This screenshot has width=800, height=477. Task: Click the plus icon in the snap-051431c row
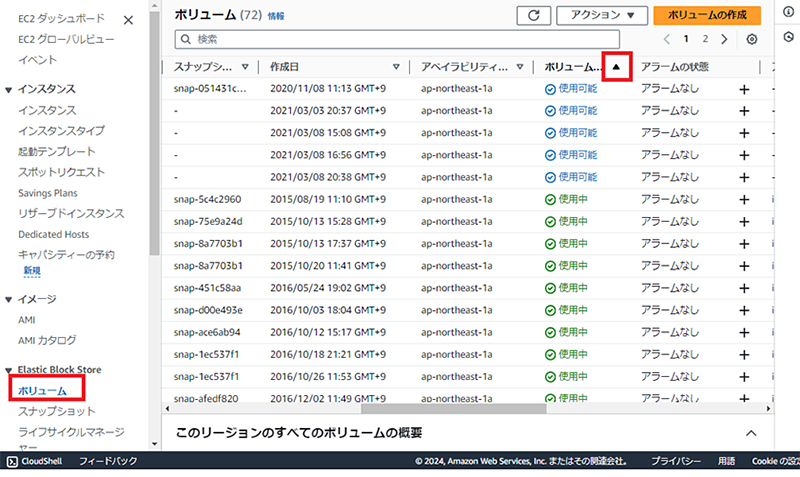tap(744, 89)
